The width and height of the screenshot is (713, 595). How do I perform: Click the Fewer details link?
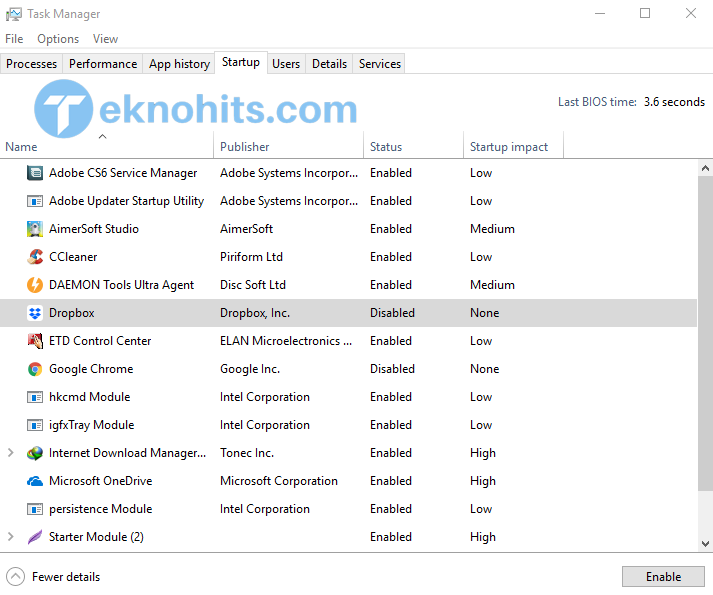[x=66, y=577]
